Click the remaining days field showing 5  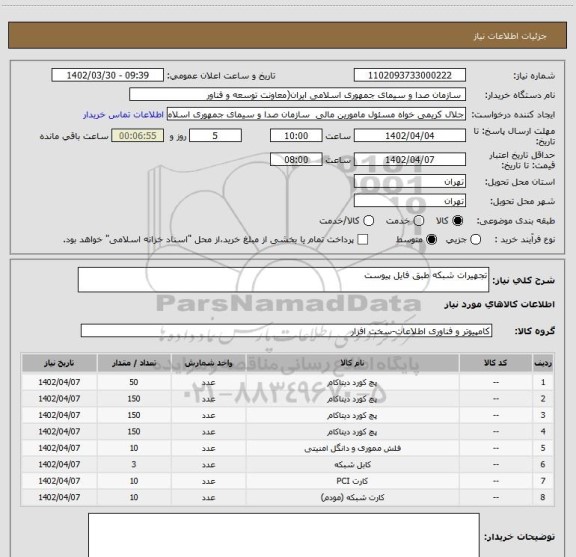pyautogui.click(x=215, y=136)
